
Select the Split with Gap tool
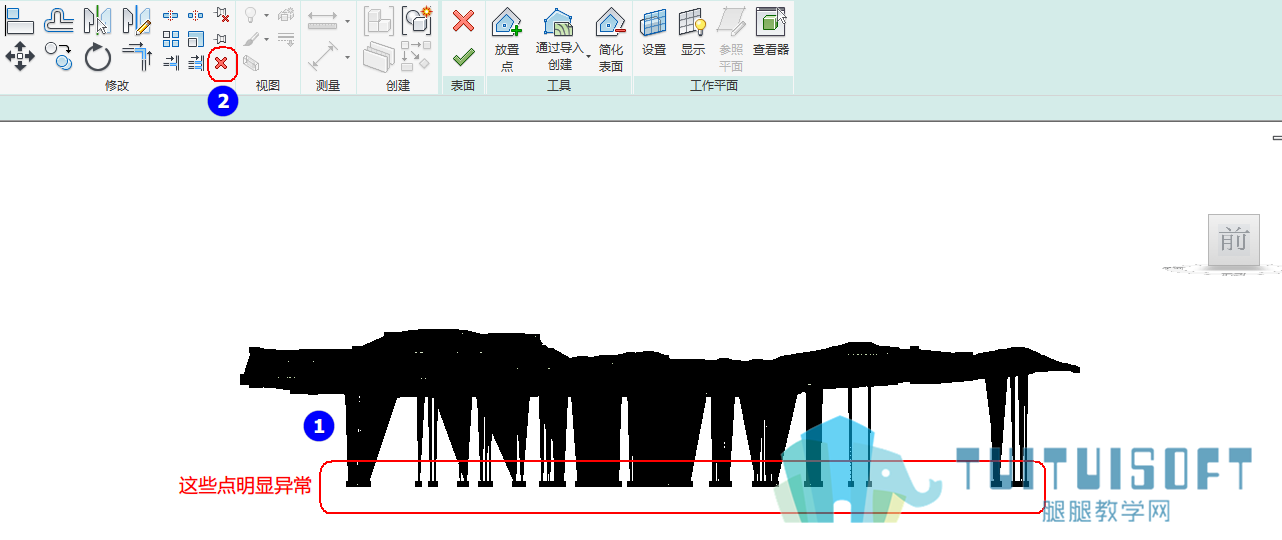click(x=196, y=15)
